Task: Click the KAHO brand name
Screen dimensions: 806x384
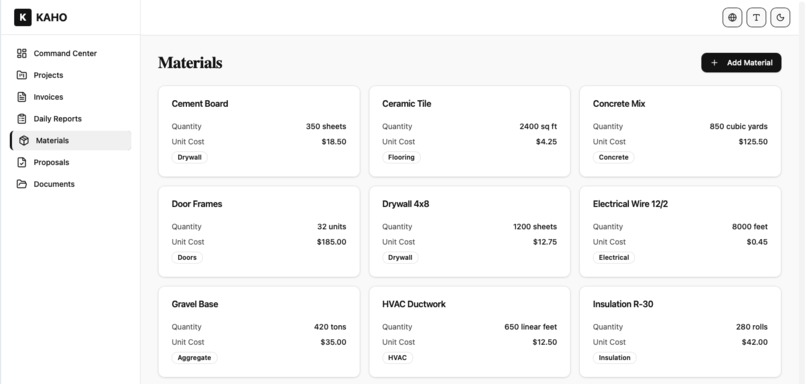Action: (51, 17)
